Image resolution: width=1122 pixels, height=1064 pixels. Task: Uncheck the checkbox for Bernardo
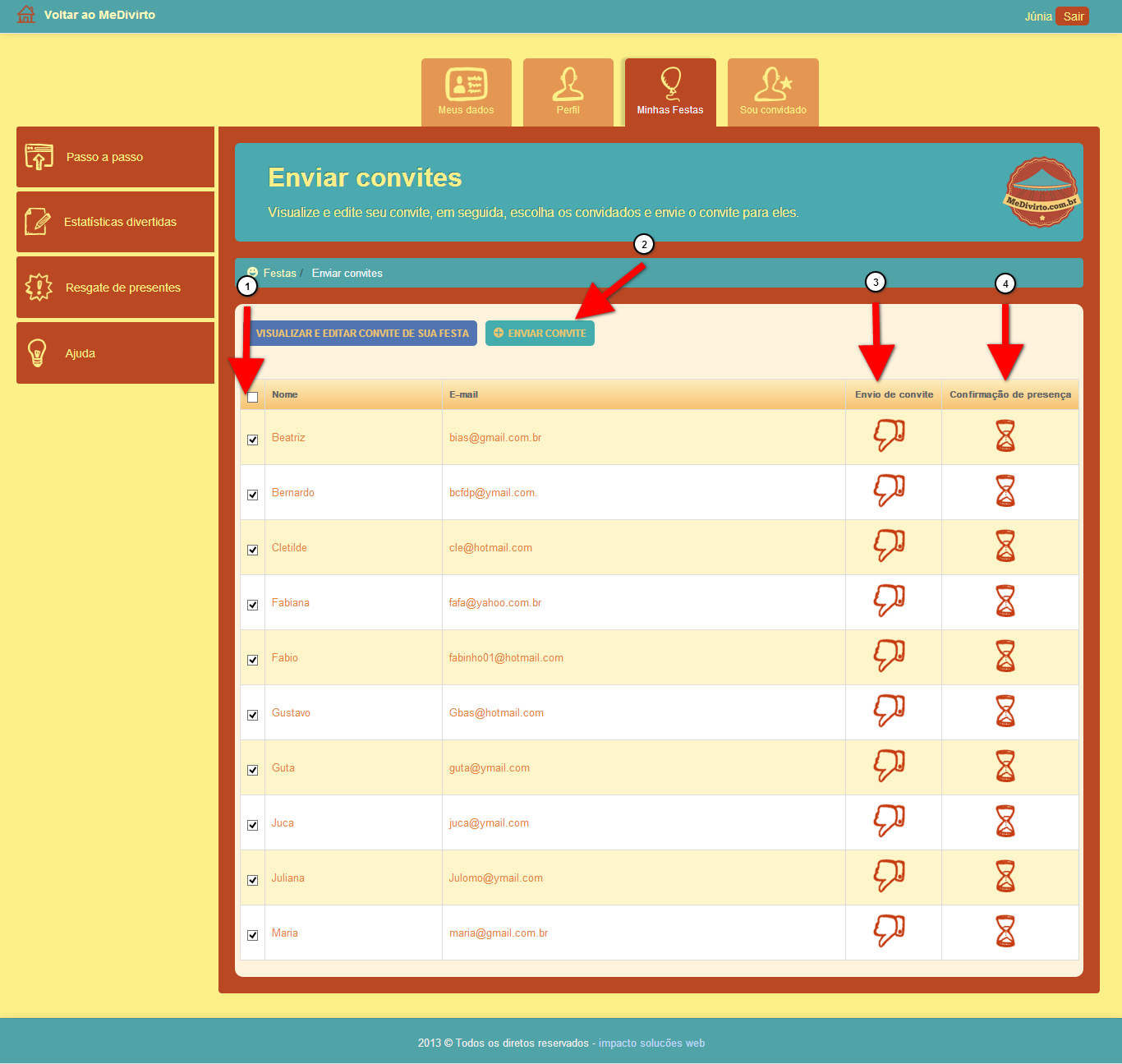click(253, 495)
